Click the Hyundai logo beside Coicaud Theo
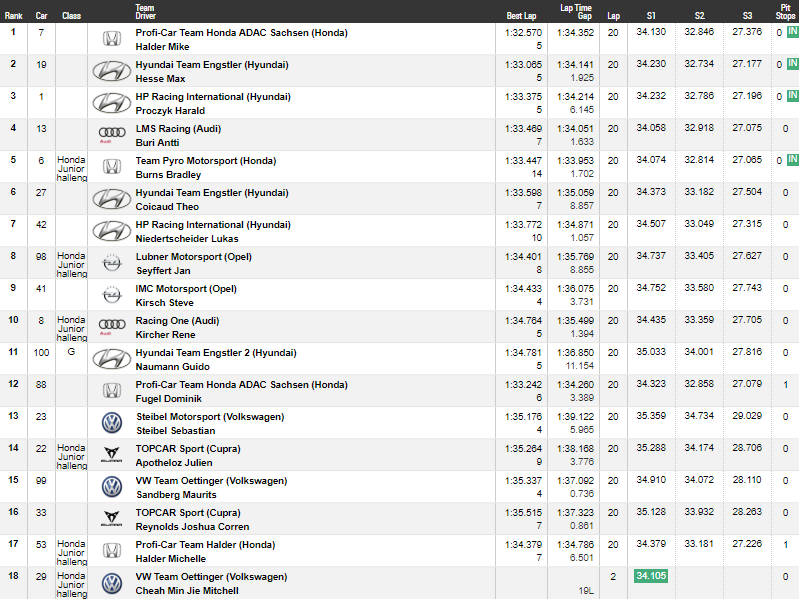The height and width of the screenshot is (601, 799). coord(112,199)
